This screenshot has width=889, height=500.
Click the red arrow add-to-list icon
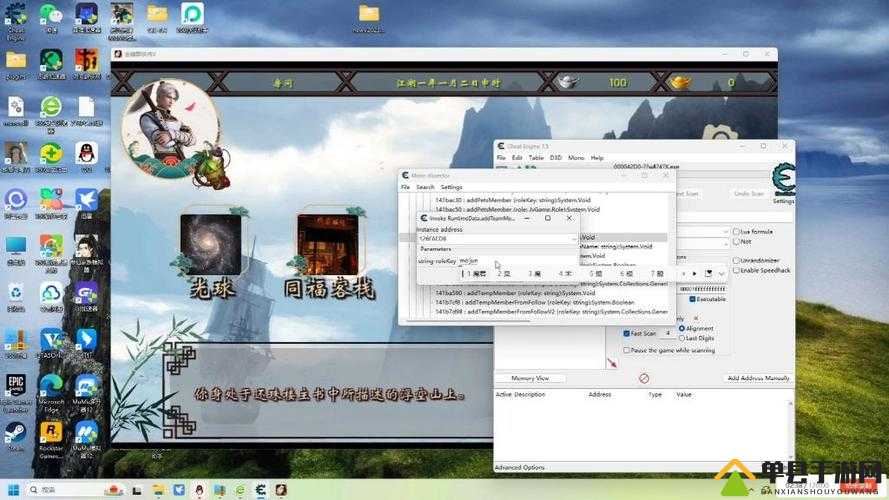coord(611,364)
